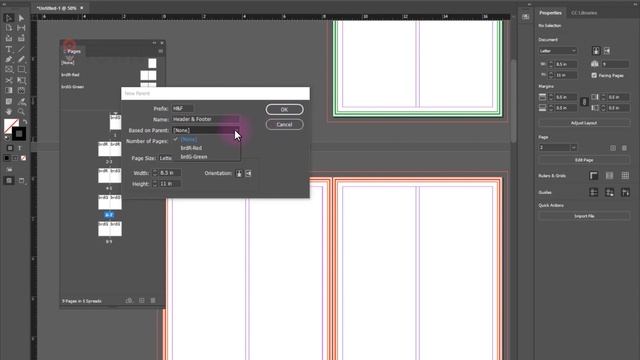Switch to the Properties tab

pos(550,13)
